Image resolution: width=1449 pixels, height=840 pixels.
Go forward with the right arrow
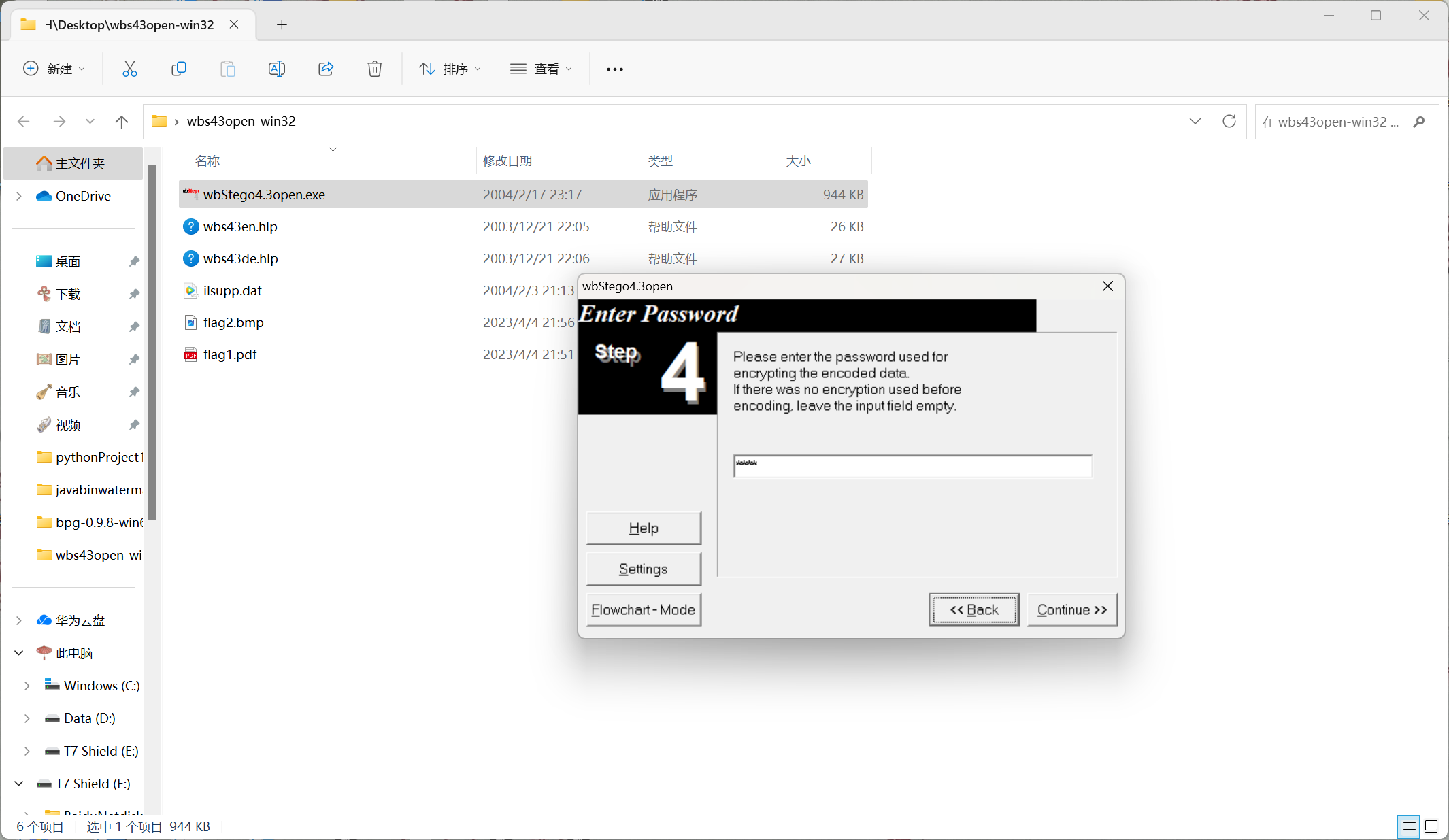(59, 122)
